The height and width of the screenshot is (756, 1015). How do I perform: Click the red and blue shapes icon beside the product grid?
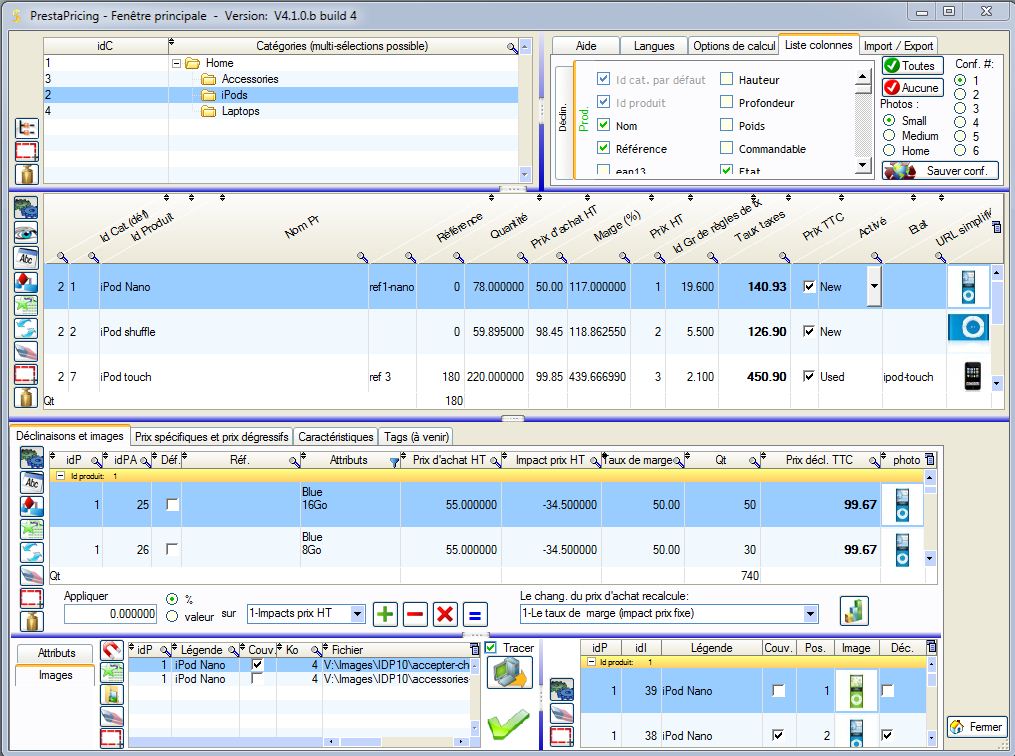(x=26, y=282)
